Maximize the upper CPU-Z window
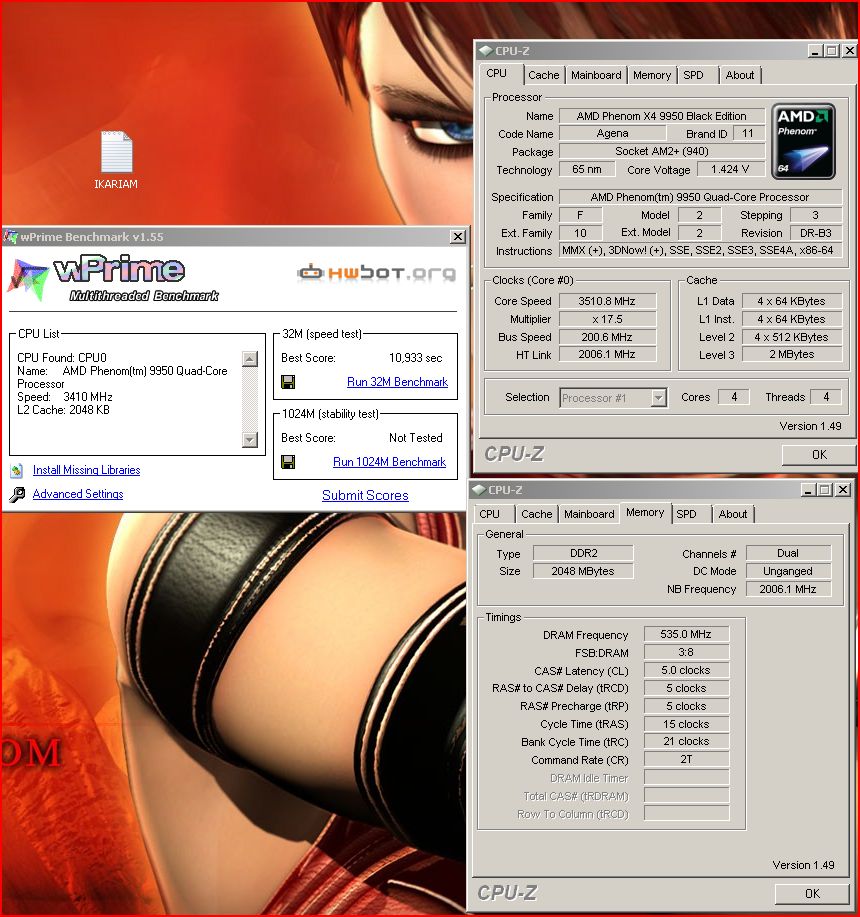860x917 pixels. pyautogui.click(x=832, y=51)
